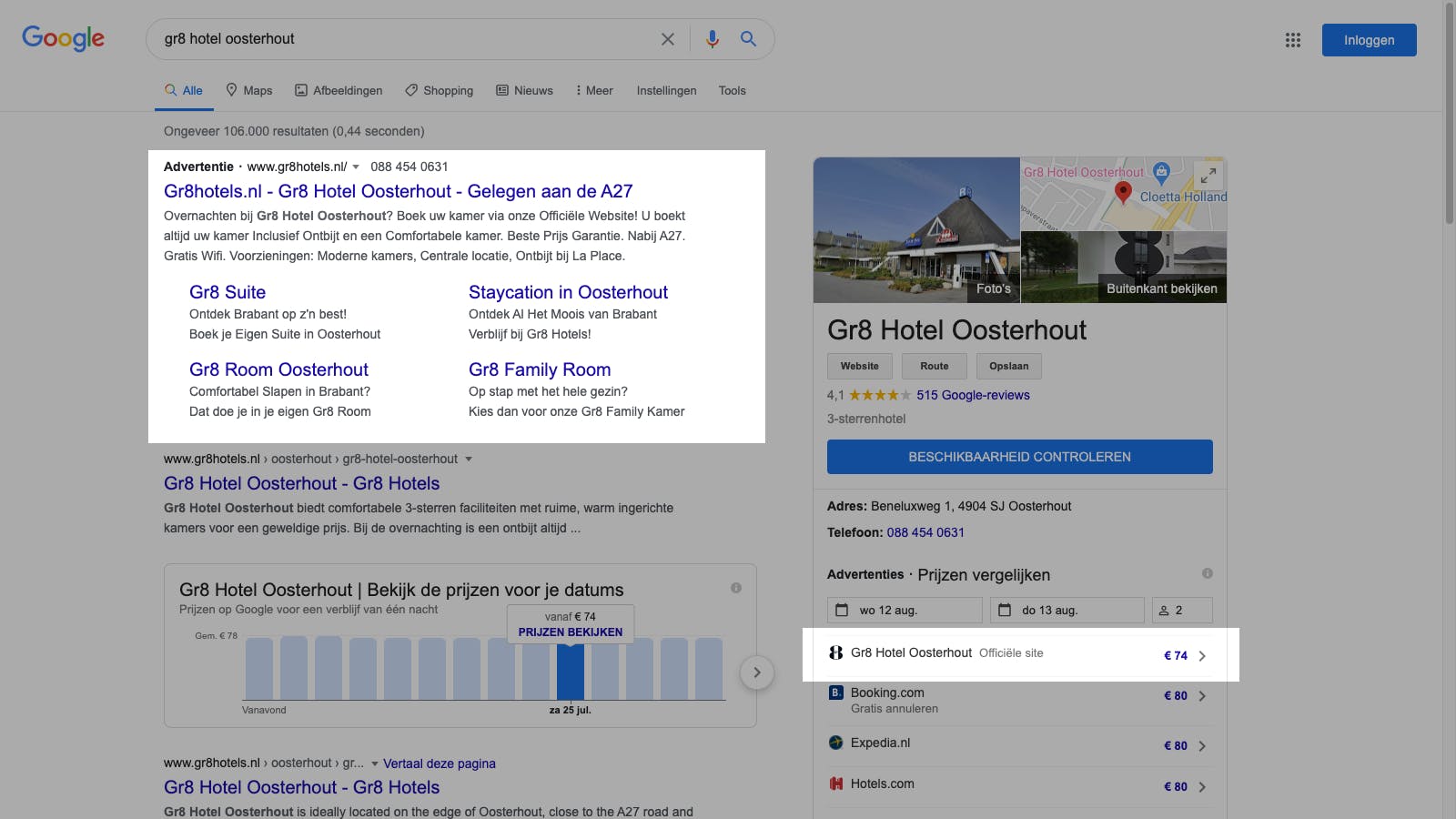Open Tools options
The width and height of the screenshot is (1456, 819).
732,91
